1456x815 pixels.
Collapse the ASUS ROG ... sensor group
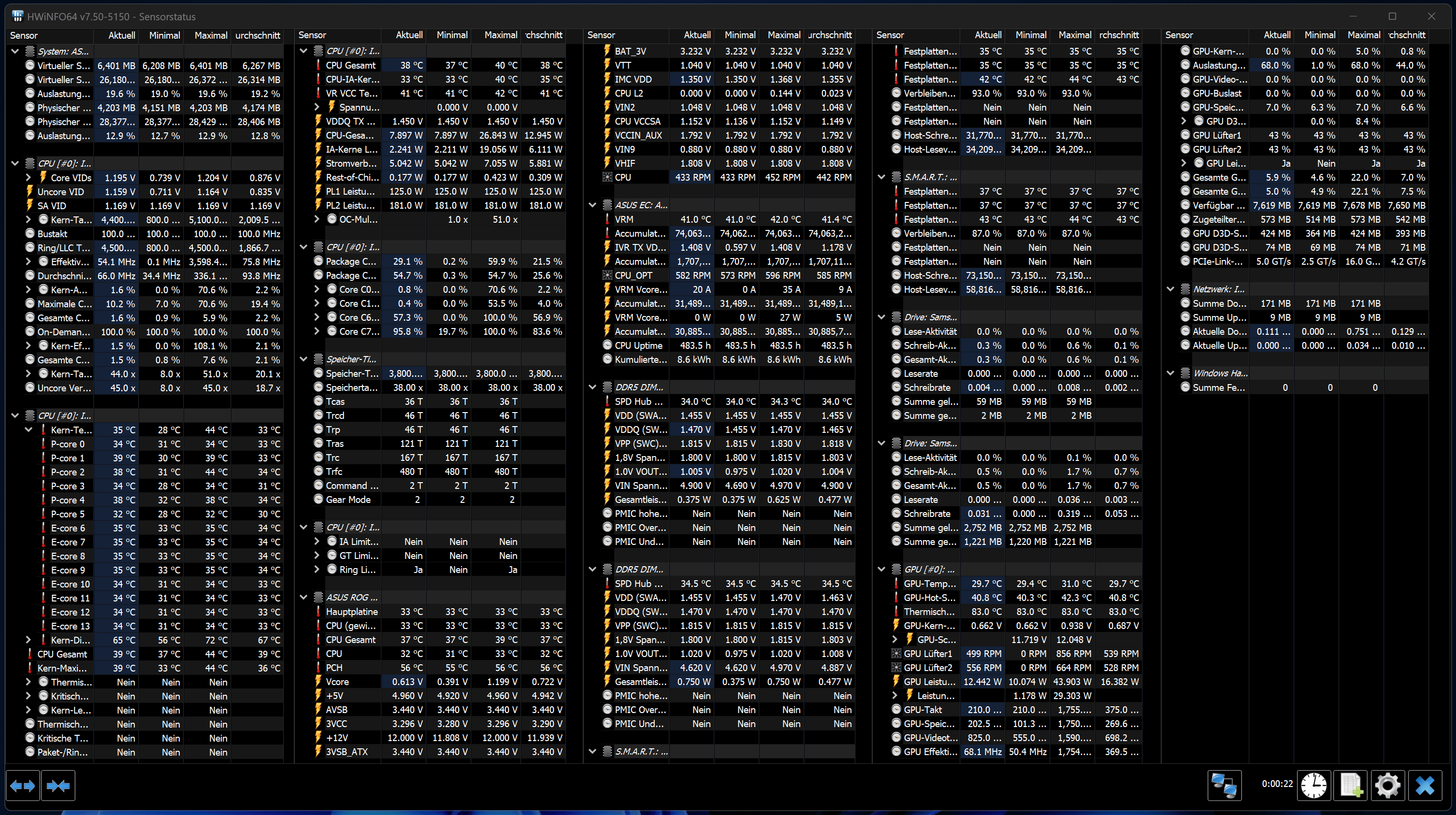(303, 598)
